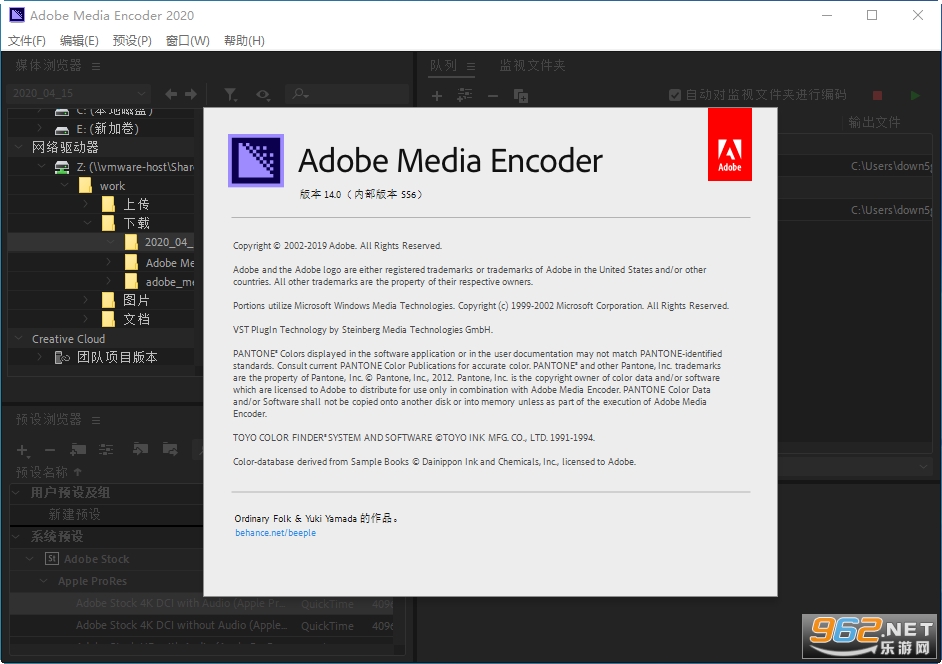
Task: Open the 预设(P) menu
Action: coord(132,40)
